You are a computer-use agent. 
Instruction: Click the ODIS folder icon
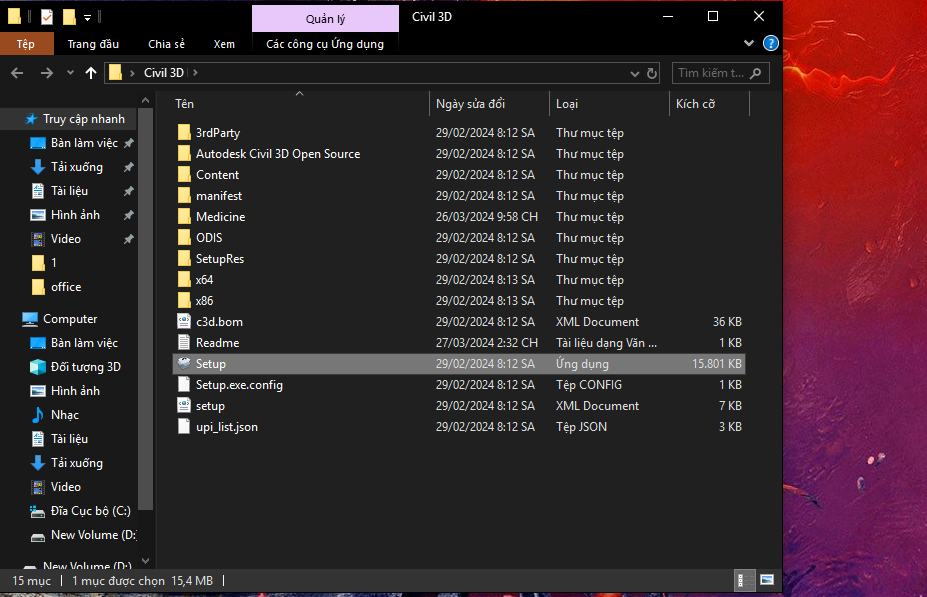(x=184, y=238)
